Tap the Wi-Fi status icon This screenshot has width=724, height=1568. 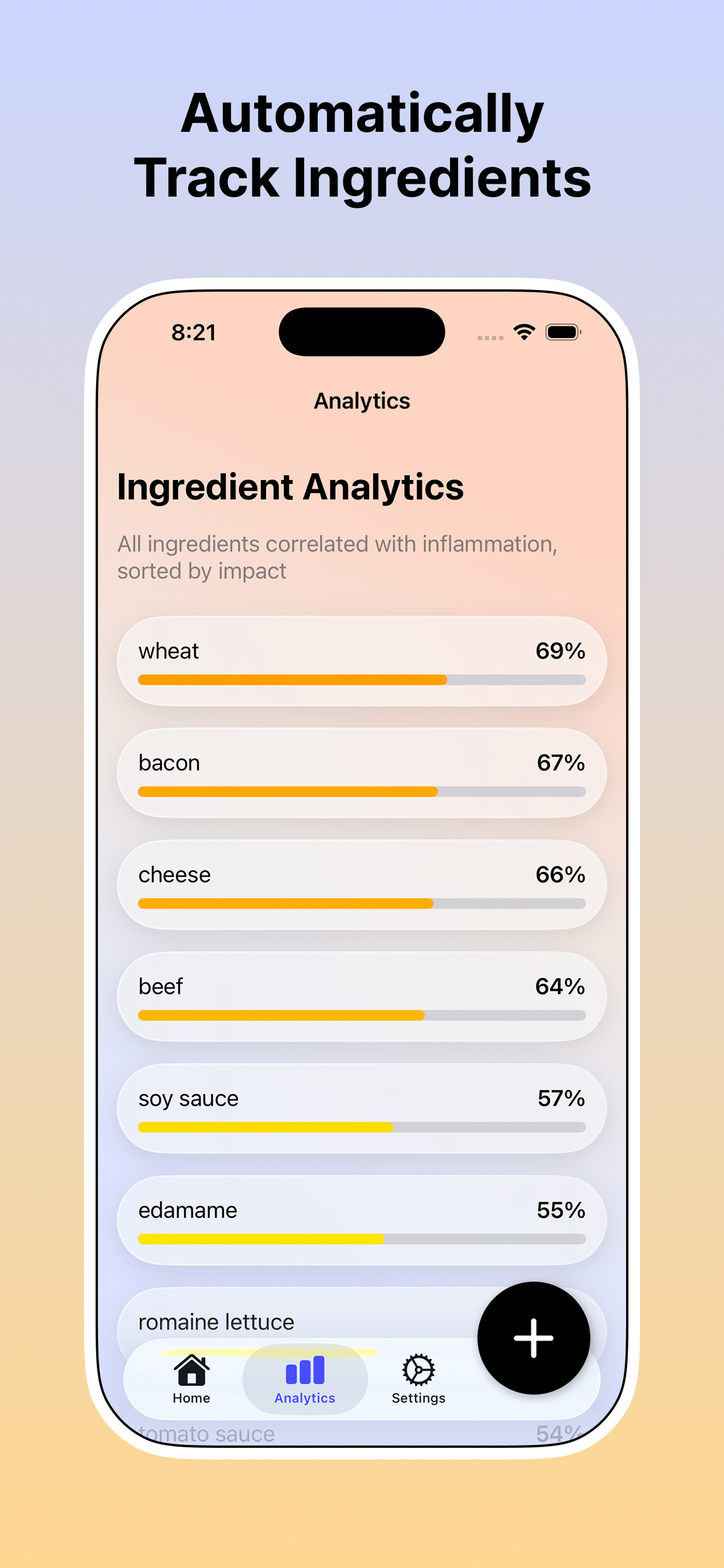click(524, 334)
